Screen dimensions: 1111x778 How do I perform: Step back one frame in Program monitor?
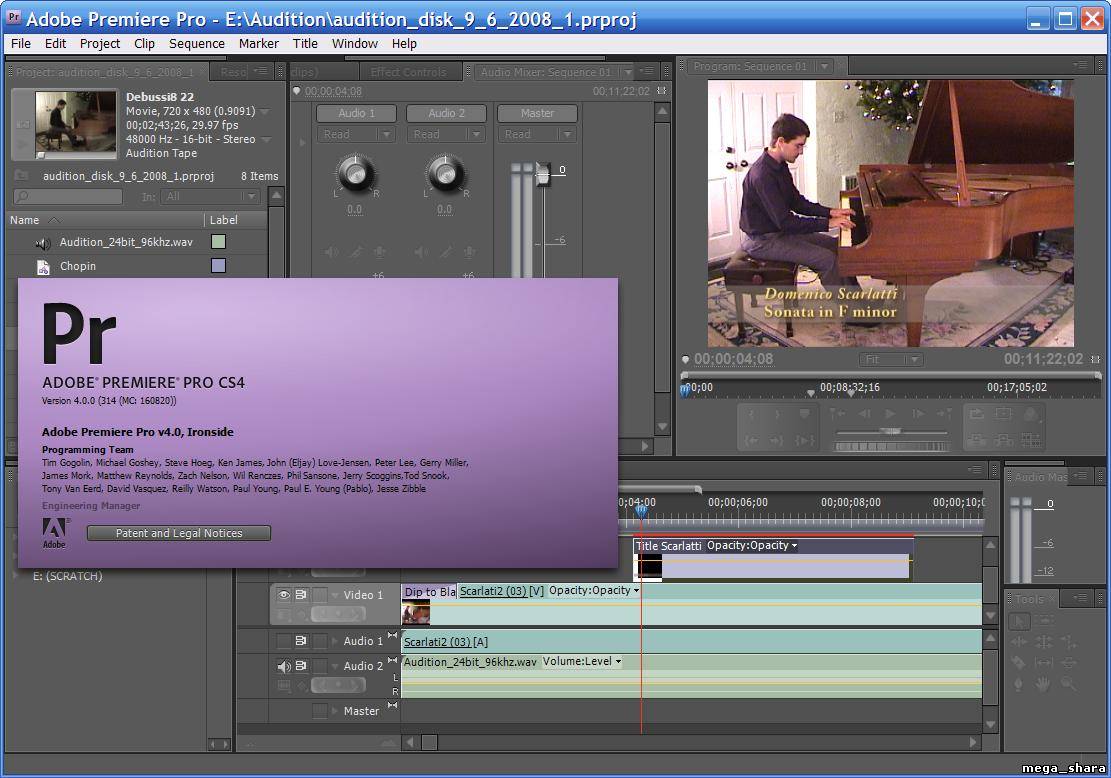[x=864, y=414]
